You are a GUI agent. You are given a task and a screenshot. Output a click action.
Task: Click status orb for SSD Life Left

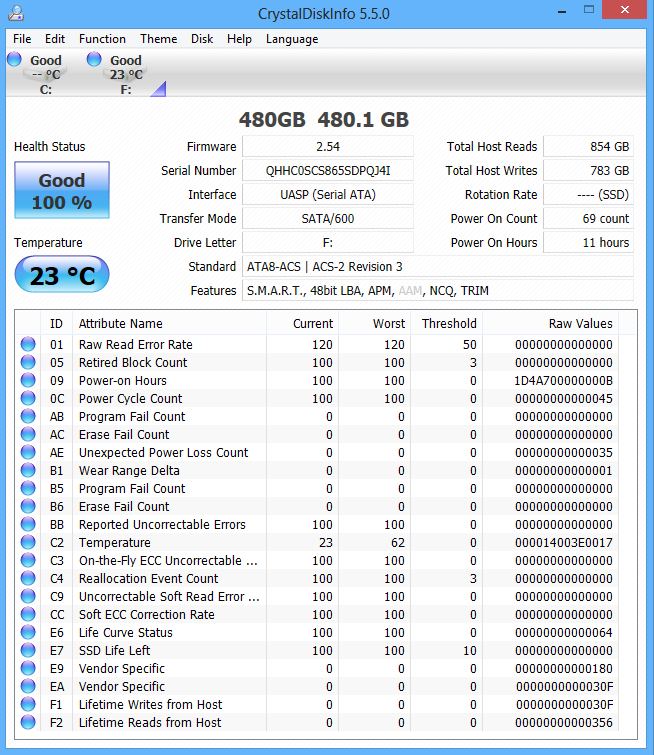point(28,651)
